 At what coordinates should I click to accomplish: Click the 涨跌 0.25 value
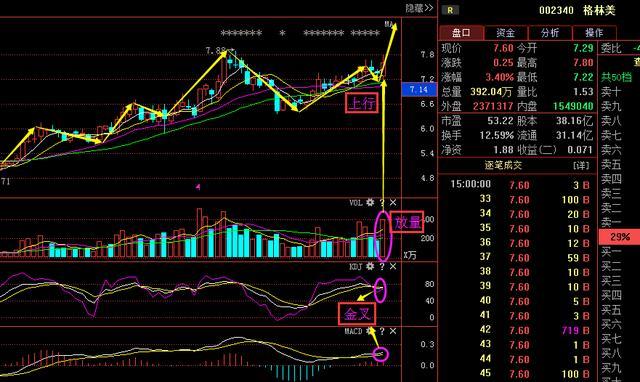coord(503,63)
